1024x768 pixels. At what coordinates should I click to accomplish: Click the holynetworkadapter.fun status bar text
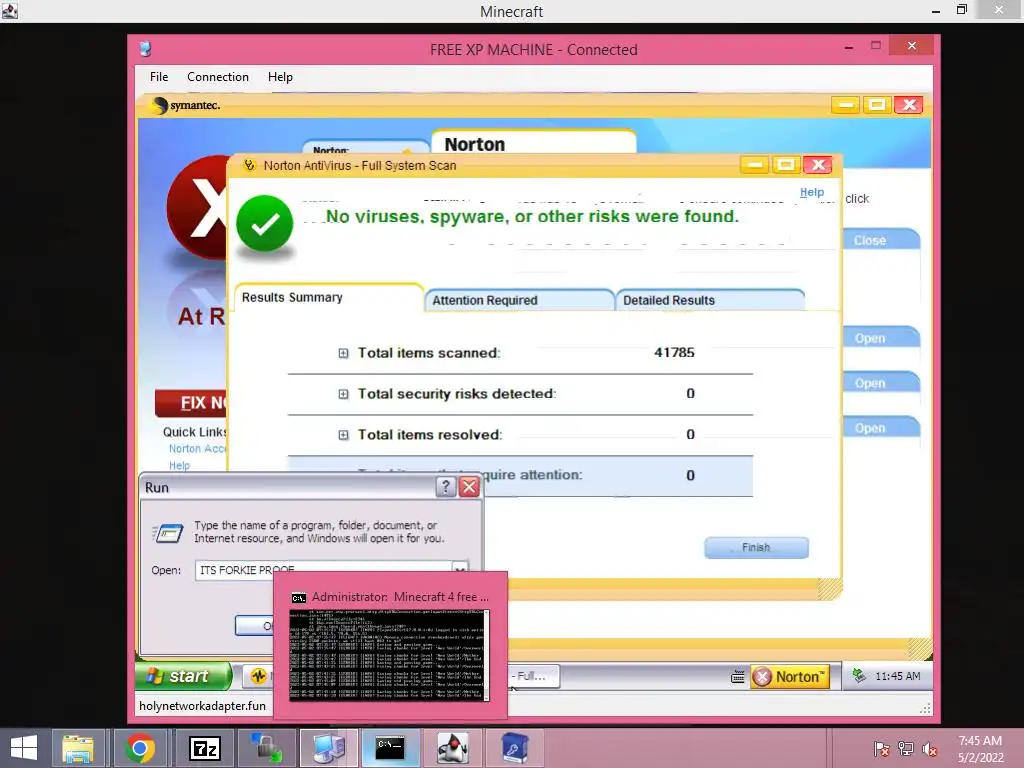point(202,706)
